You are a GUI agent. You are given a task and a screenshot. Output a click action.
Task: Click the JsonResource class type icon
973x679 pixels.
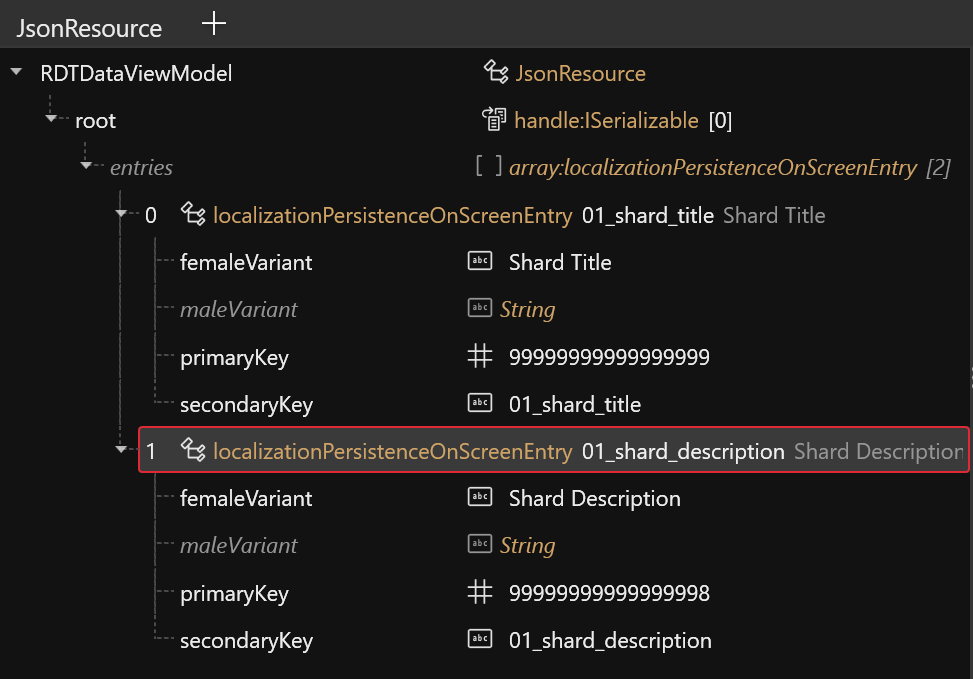pos(496,73)
